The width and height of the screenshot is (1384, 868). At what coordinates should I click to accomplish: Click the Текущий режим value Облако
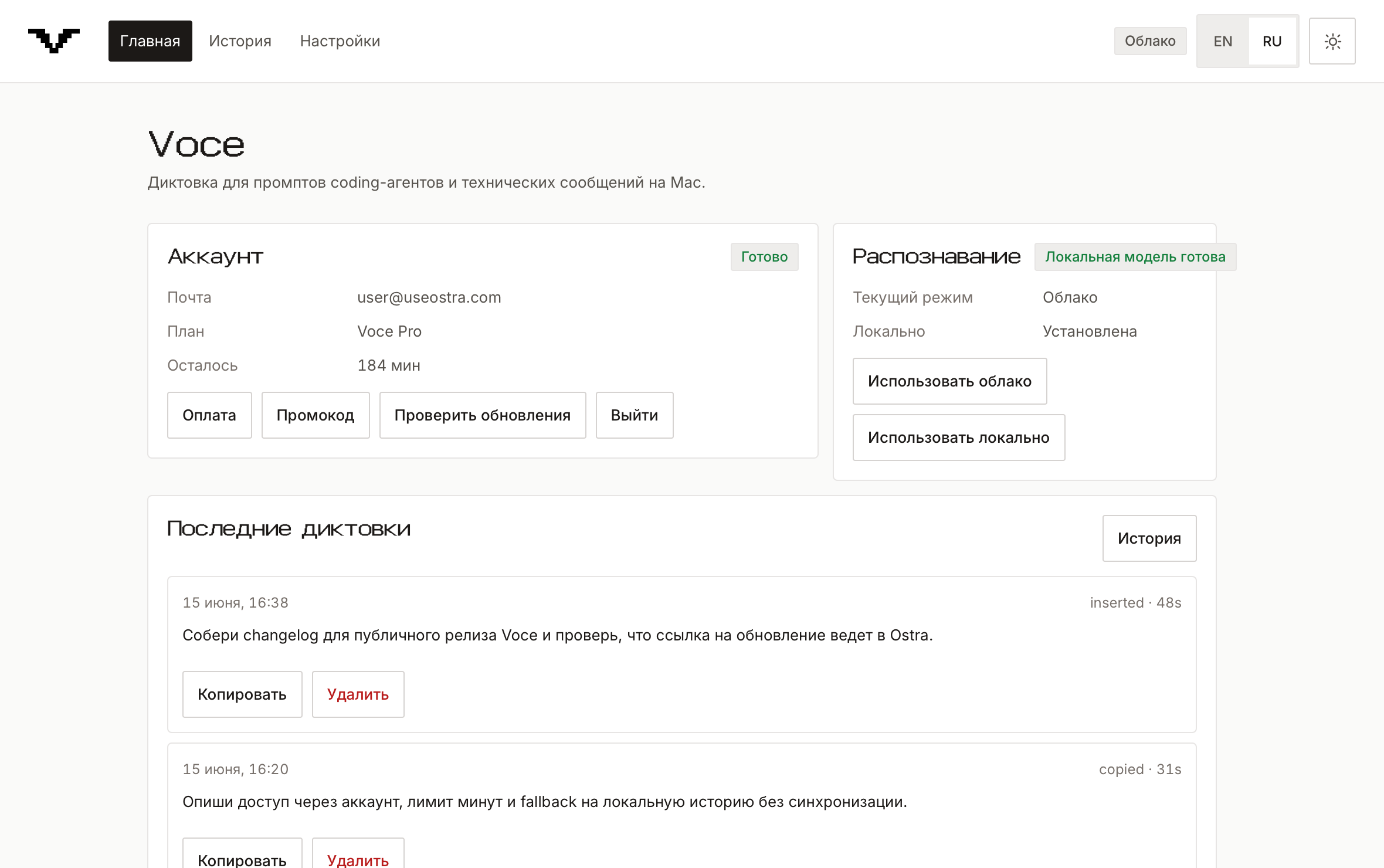1070,297
